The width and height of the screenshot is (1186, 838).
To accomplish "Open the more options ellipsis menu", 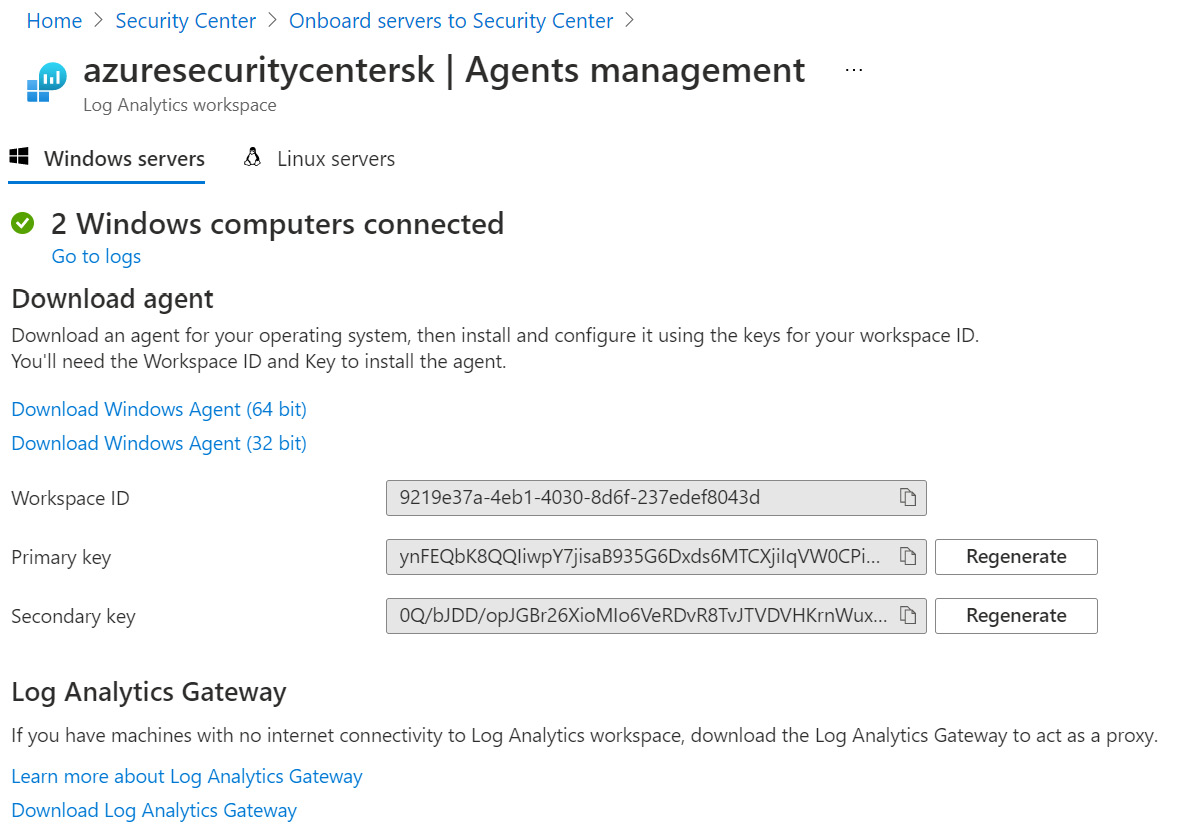I will pyautogui.click(x=854, y=70).
